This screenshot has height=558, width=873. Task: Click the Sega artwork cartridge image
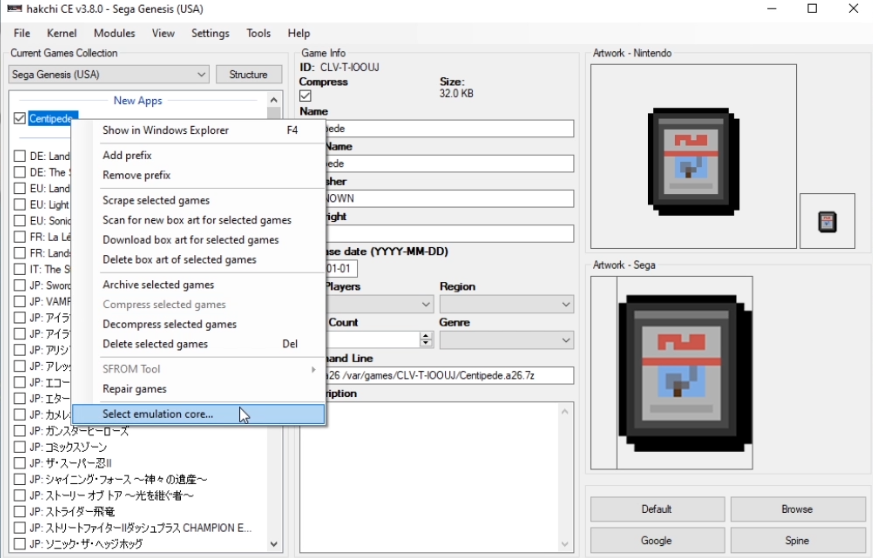pyautogui.click(x=685, y=373)
